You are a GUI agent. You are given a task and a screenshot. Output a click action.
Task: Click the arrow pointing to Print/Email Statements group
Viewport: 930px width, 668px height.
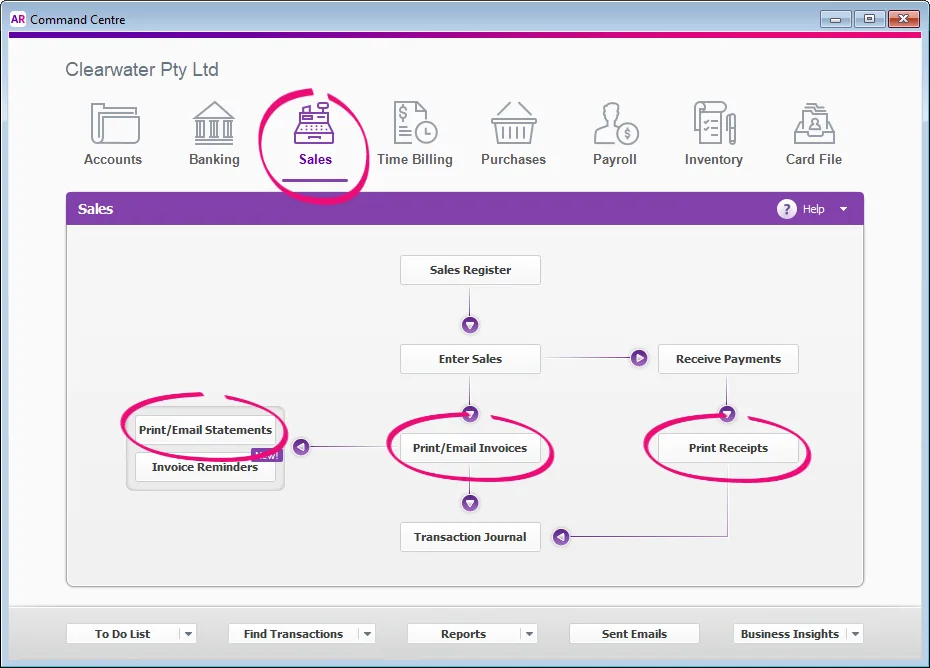click(301, 447)
